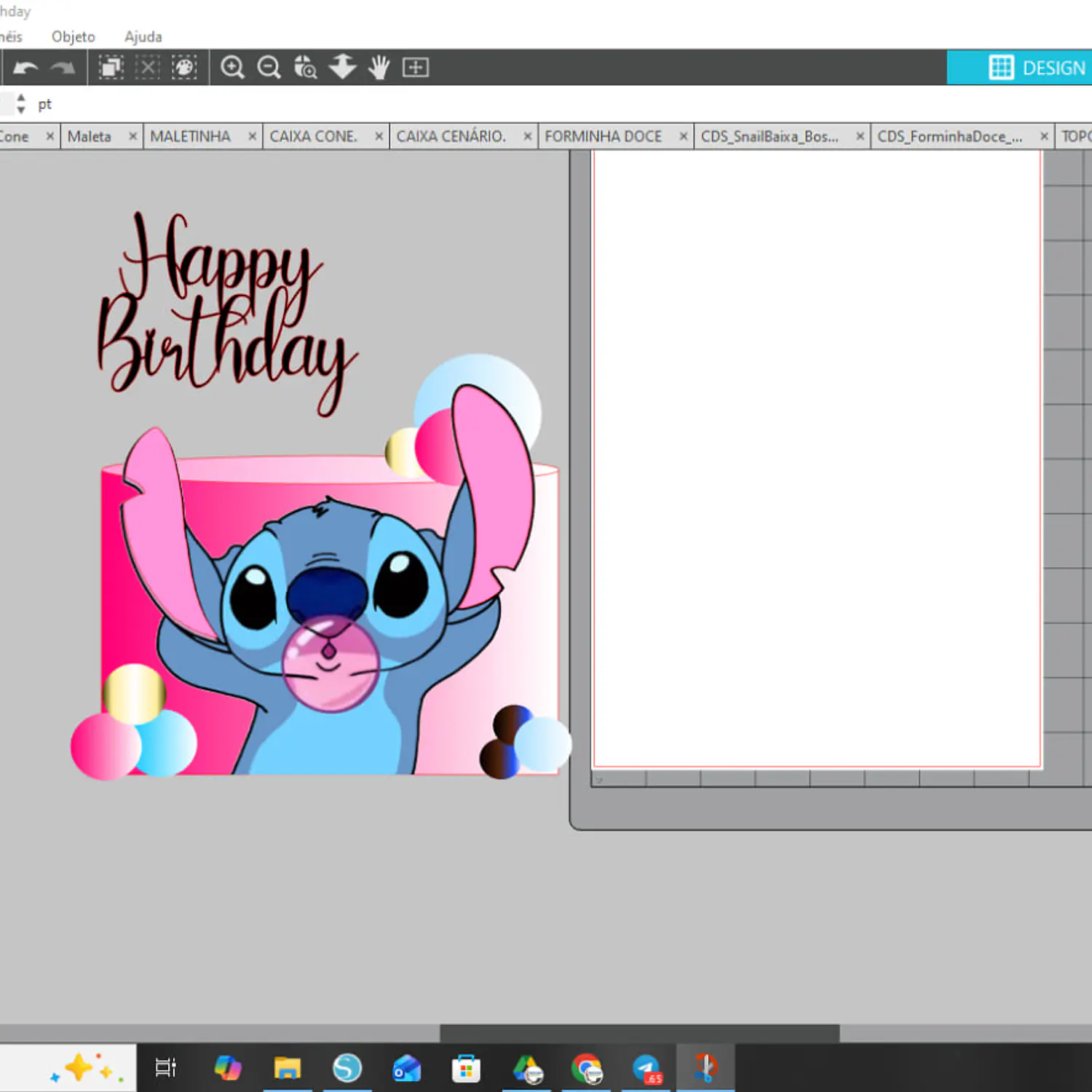Open Chrome from the taskbar
The height and width of the screenshot is (1092, 1092).
coord(587,1068)
